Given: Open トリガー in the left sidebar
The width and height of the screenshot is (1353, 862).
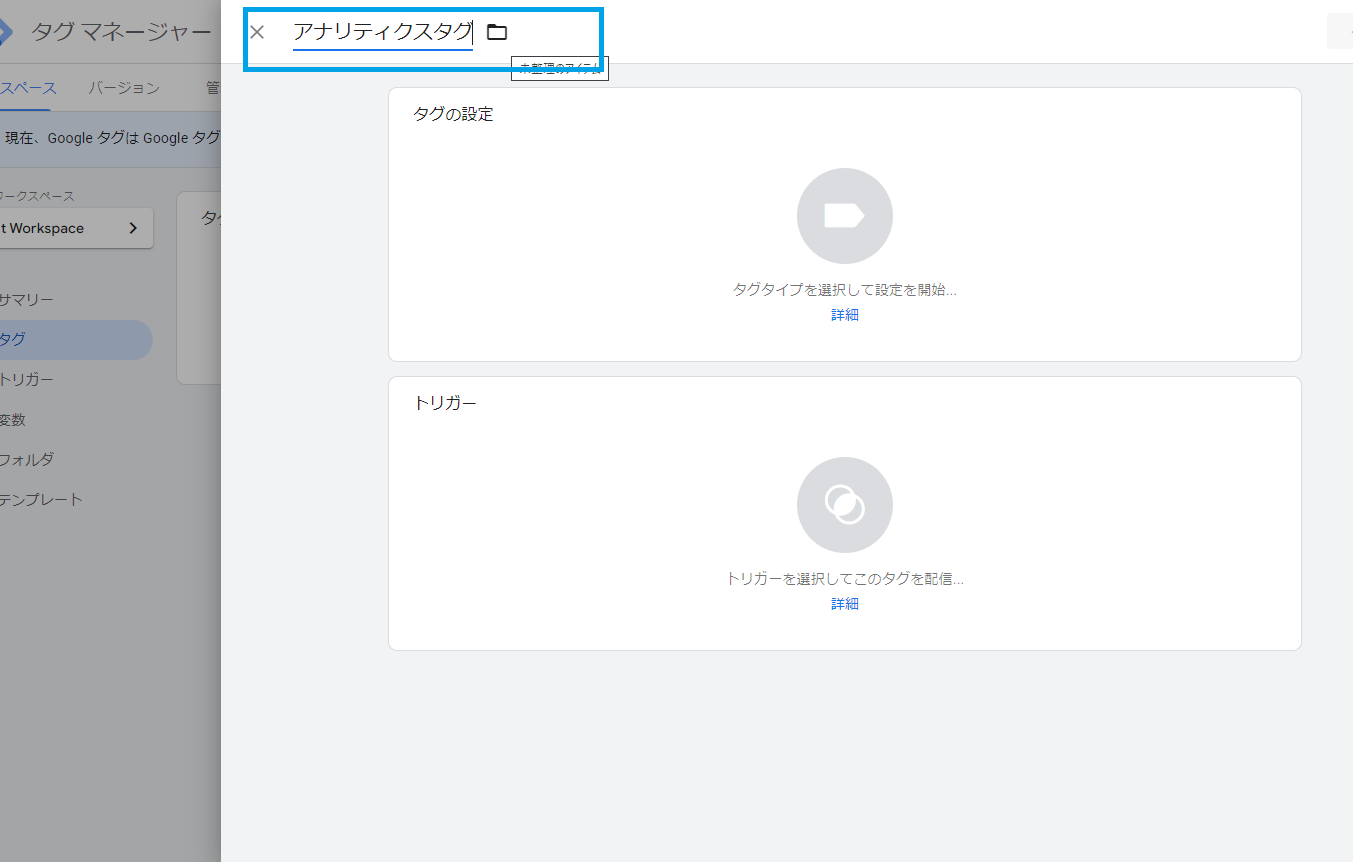Looking at the screenshot, I should 27,380.
